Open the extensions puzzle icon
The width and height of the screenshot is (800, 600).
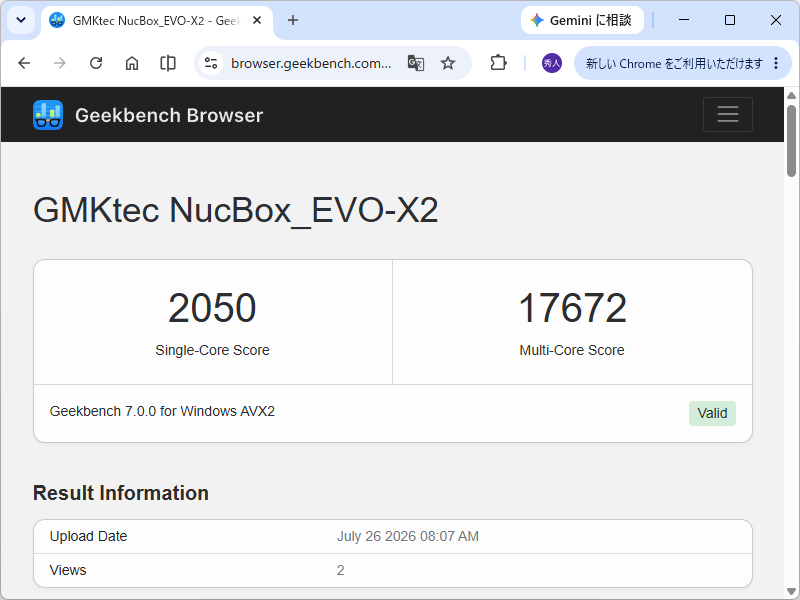click(x=498, y=63)
